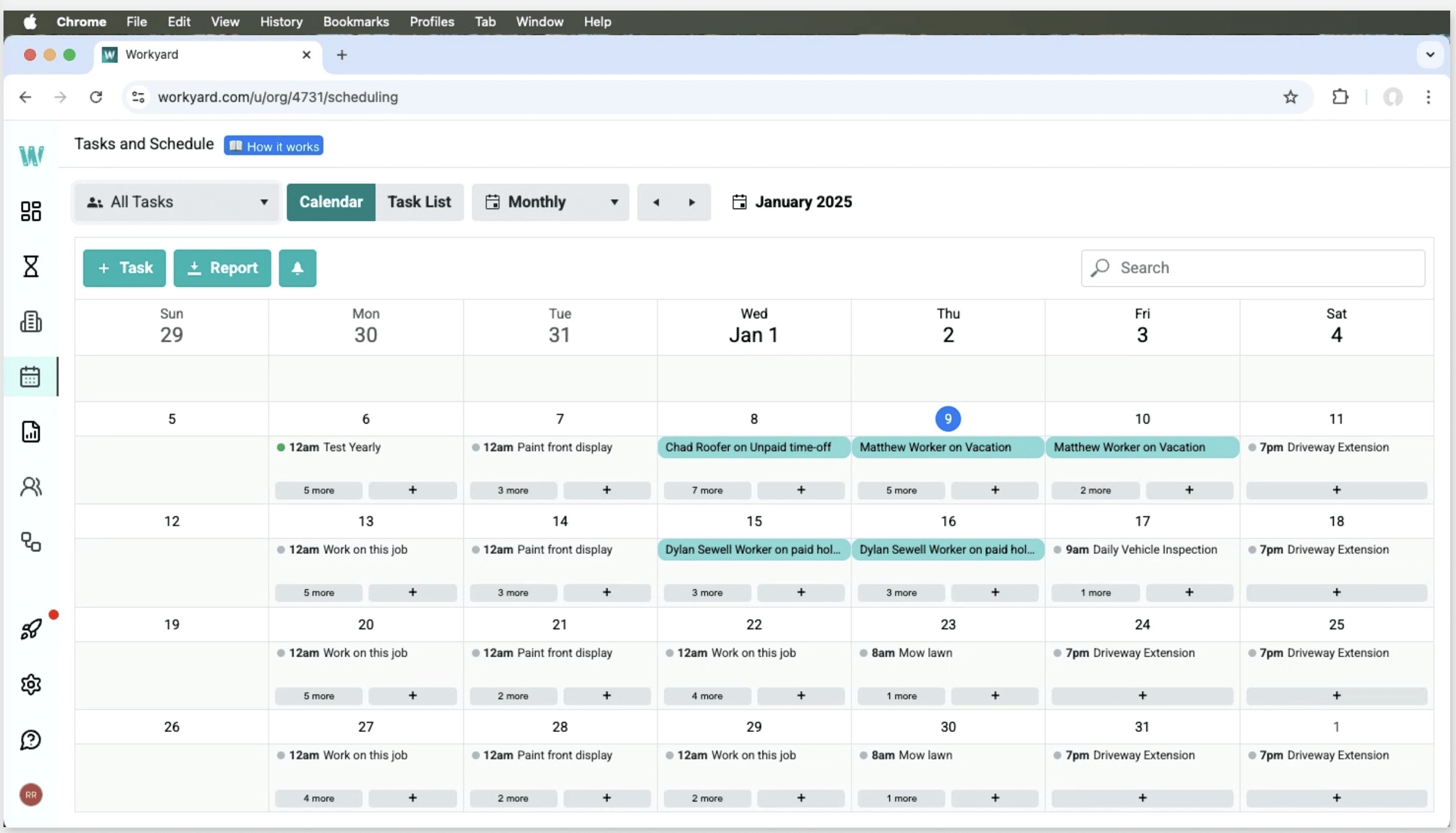
Task: Open the Chrome tab search chevron
Action: [x=1430, y=55]
